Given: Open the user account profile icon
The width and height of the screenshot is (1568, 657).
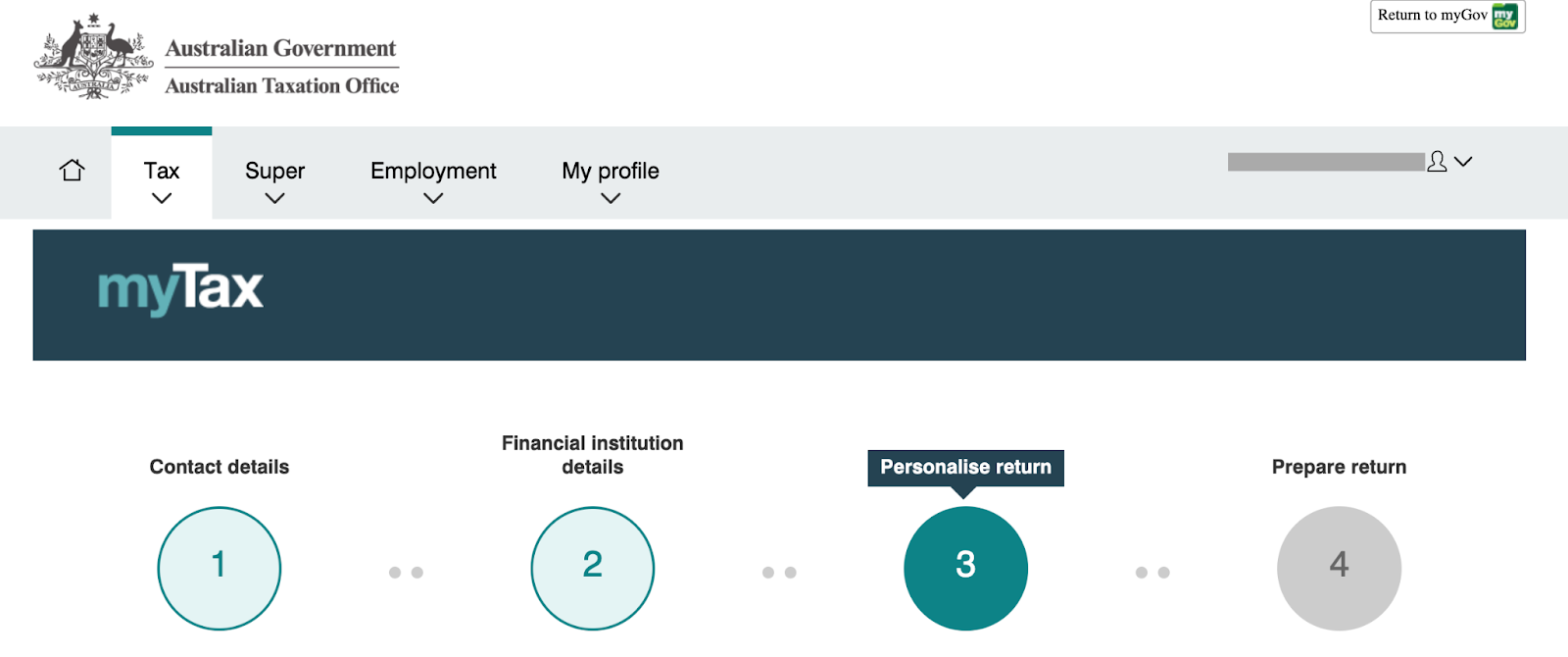Looking at the screenshot, I should [1437, 162].
